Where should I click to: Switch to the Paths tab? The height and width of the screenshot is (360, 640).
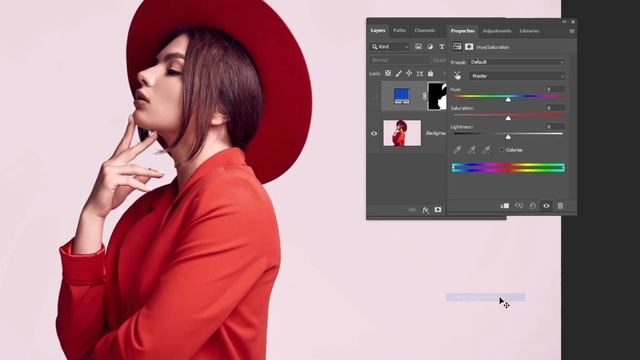[x=400, y=31]
